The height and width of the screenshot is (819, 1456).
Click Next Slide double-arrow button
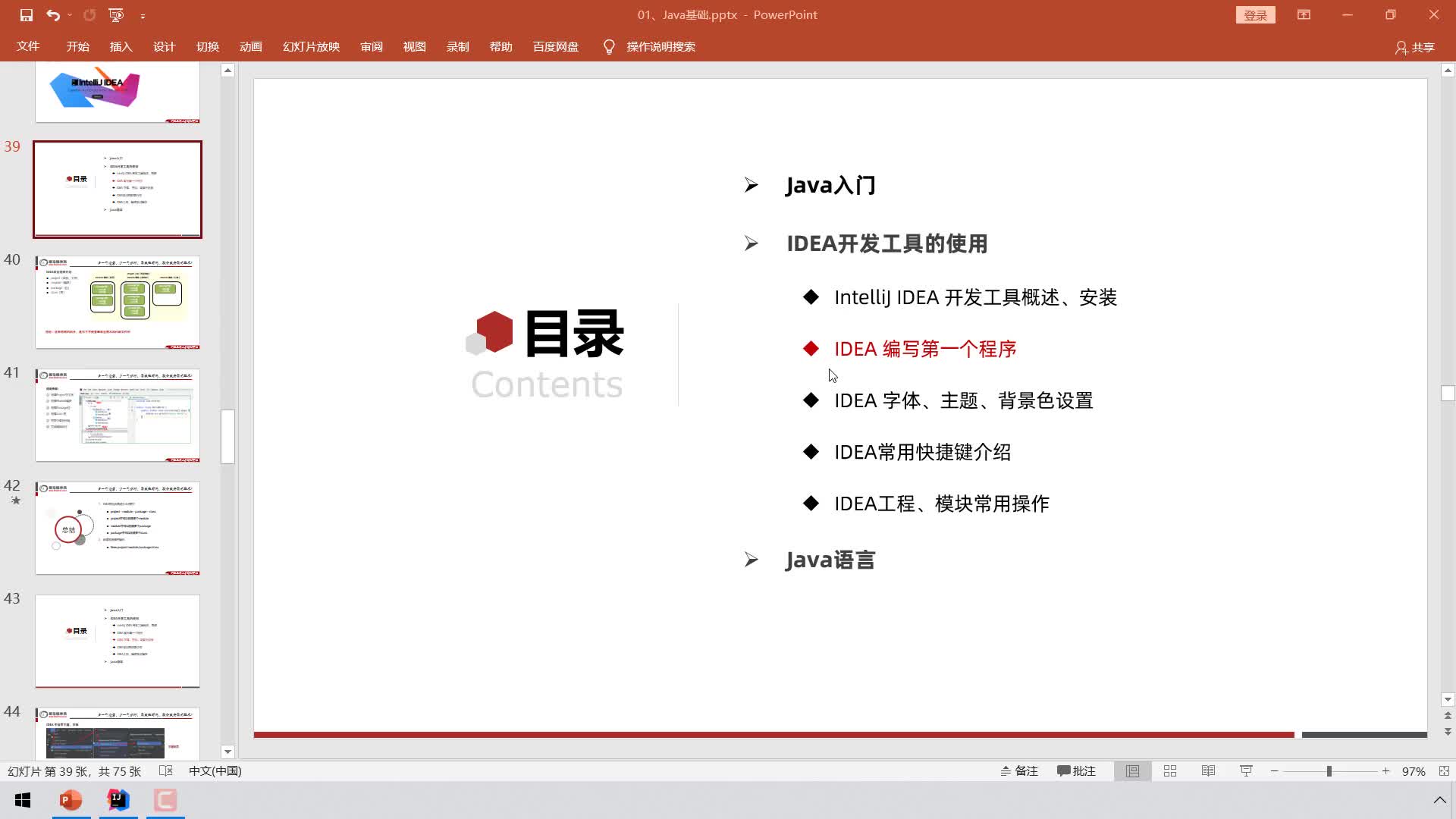1448,732
